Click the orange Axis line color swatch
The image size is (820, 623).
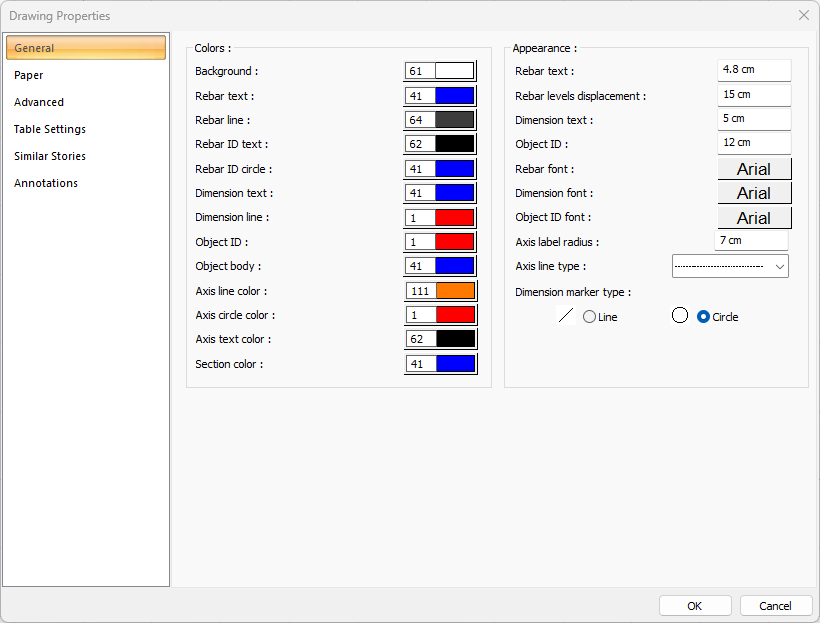coord(454,291)
